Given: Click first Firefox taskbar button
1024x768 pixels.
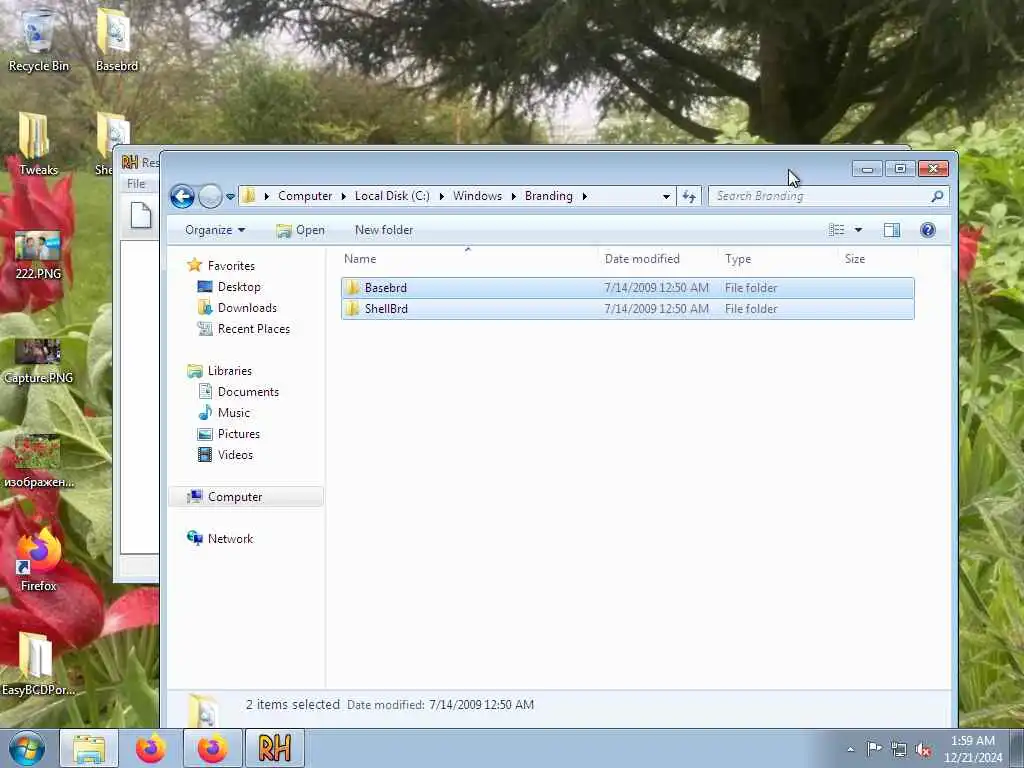Looking at the screenshot, I should pyautogui.click(x=151, y=748).
